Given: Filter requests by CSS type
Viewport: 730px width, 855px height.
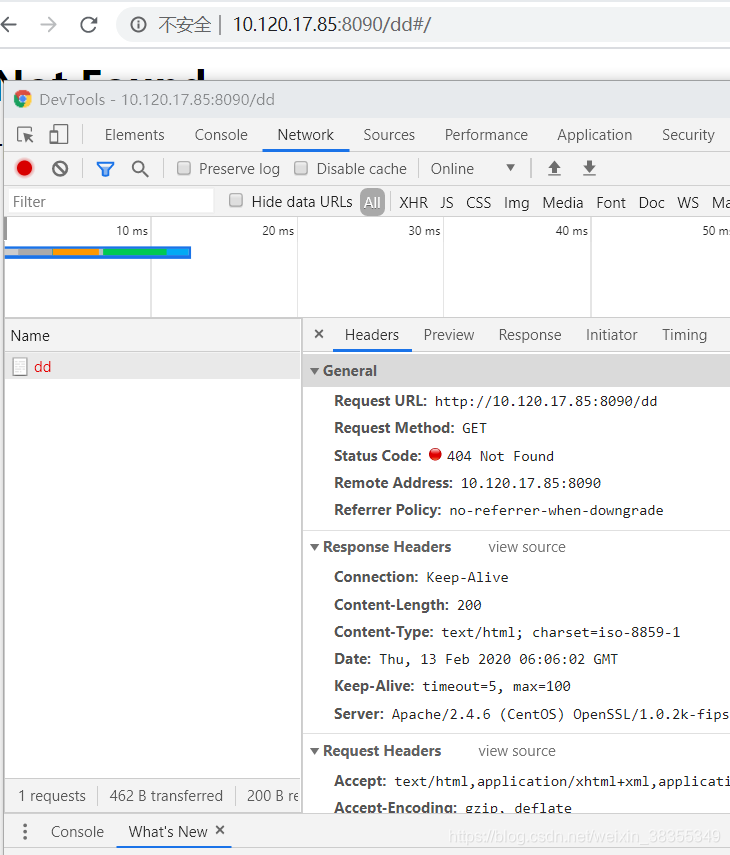Looking at the screenshot, I should 478,202.
